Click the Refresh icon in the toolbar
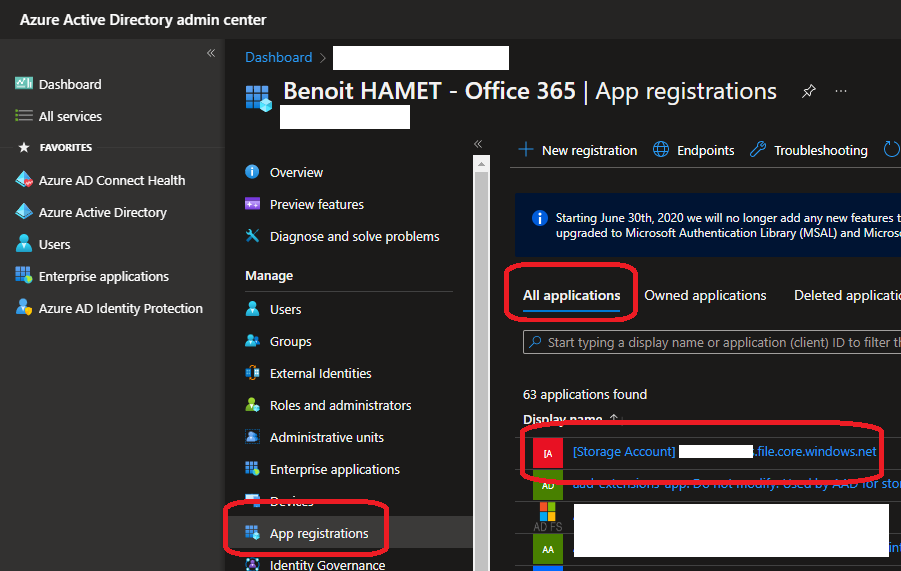Screen dimensions: 901x571 click(x=891, y=150)
